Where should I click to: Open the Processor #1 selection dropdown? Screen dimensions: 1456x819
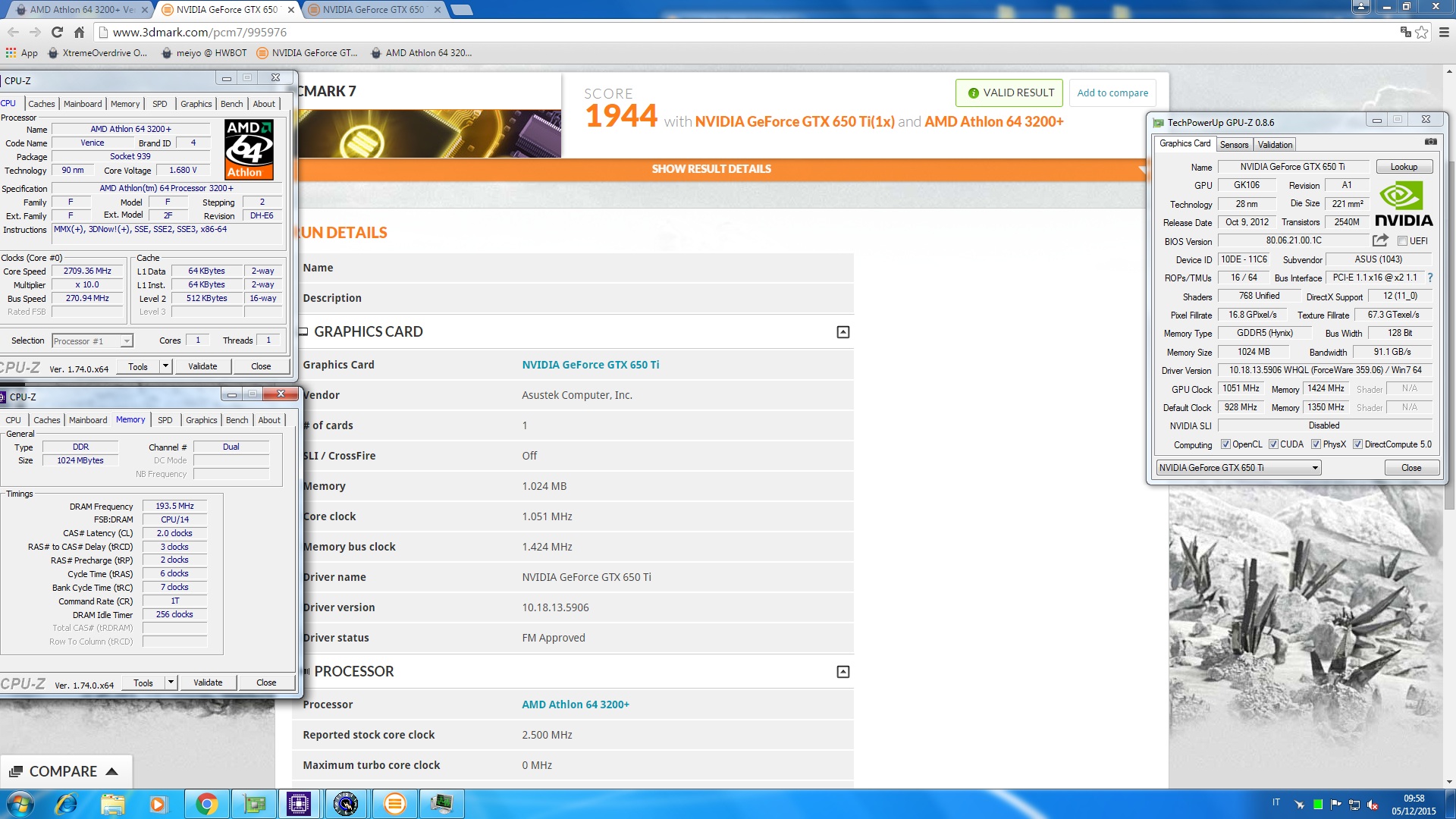[x=93, y=341]
